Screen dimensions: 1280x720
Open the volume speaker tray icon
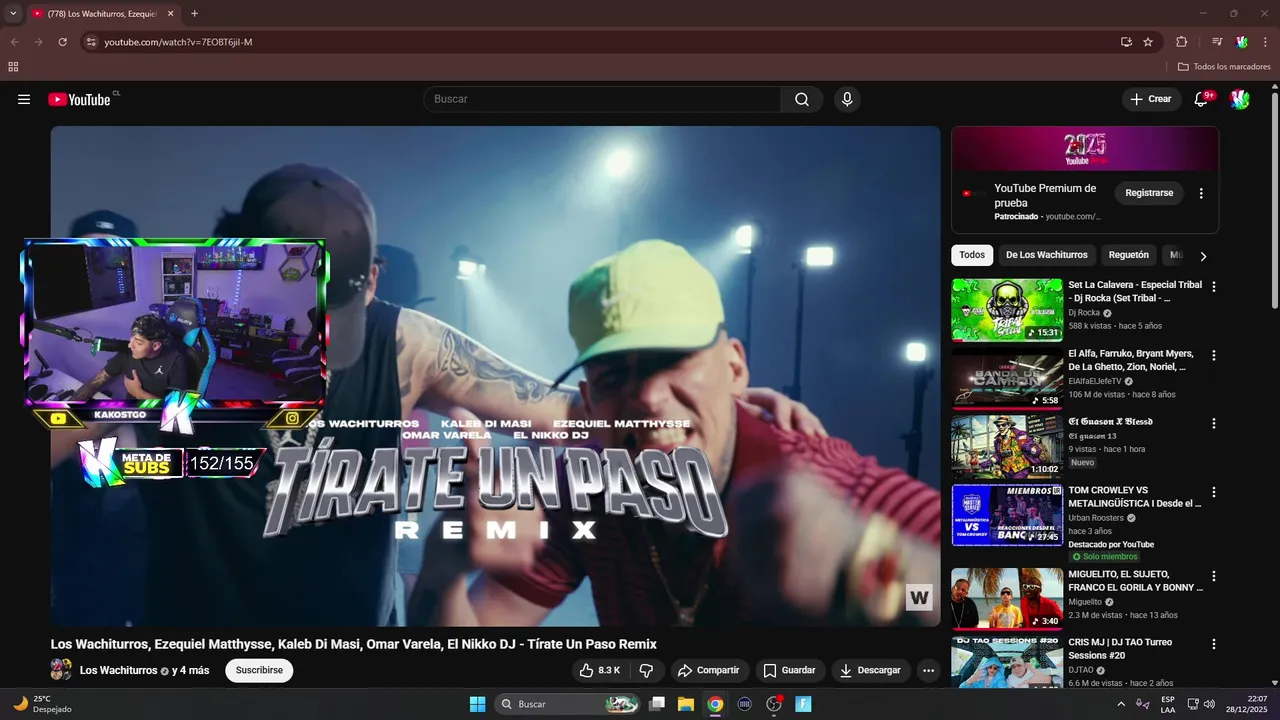tap(1209, 704)
